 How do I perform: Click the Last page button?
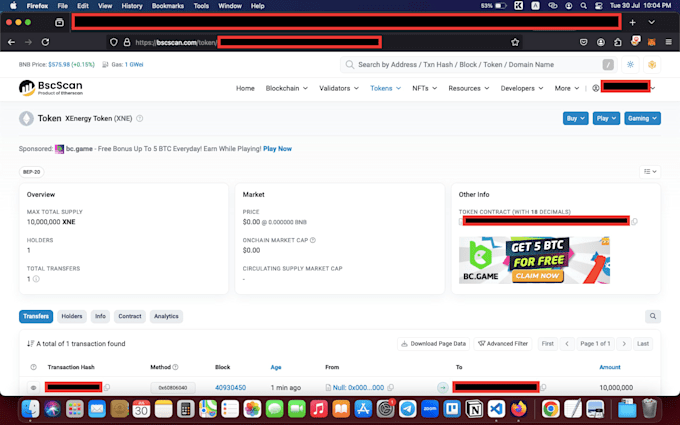[x=643, y=343]
